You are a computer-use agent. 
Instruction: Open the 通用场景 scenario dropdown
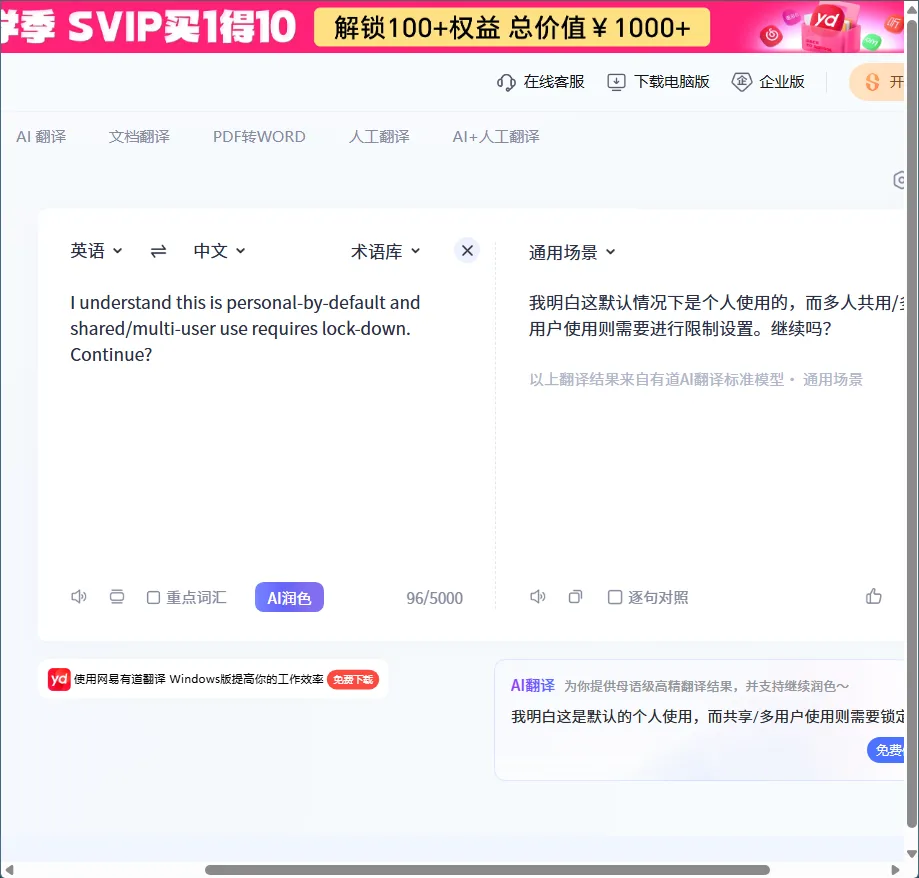(x=572, y=253)
